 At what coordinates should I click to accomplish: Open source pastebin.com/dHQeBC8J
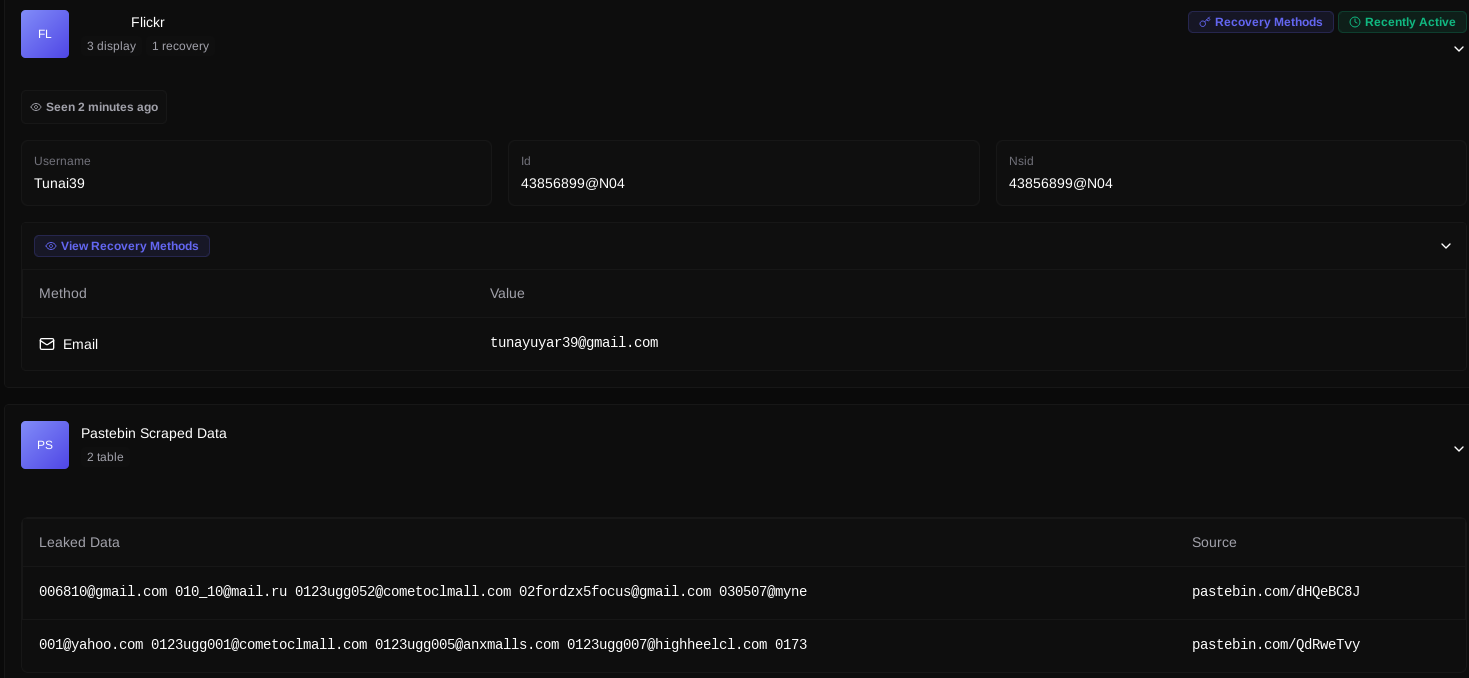click(1276, 592)
